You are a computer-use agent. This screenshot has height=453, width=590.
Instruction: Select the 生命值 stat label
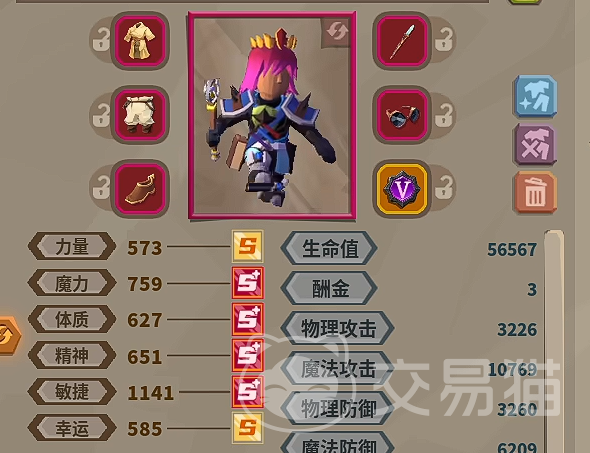pyautogui.click(x=329, y=248)
